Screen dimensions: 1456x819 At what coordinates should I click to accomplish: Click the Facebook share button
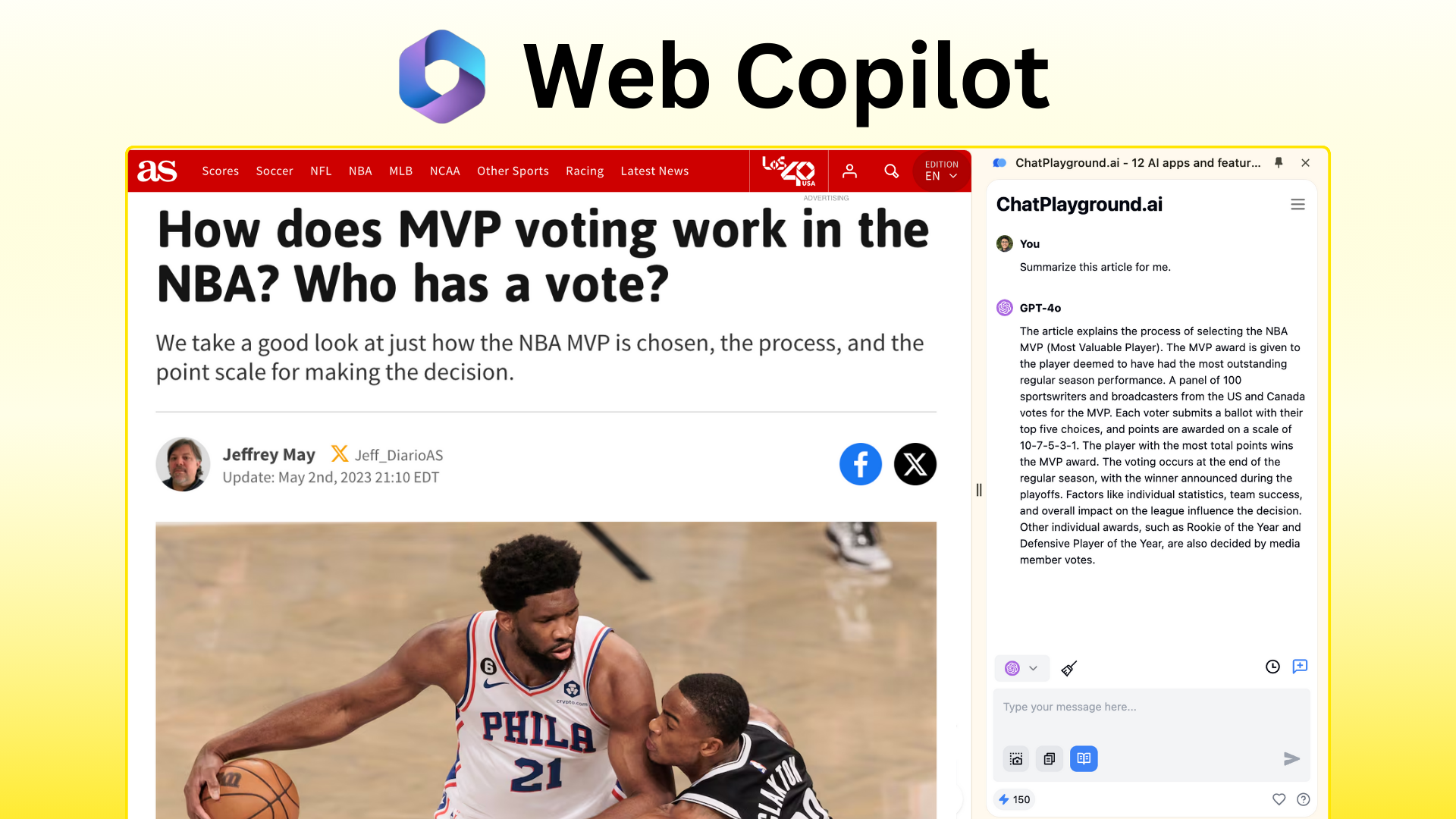[860, 464]
